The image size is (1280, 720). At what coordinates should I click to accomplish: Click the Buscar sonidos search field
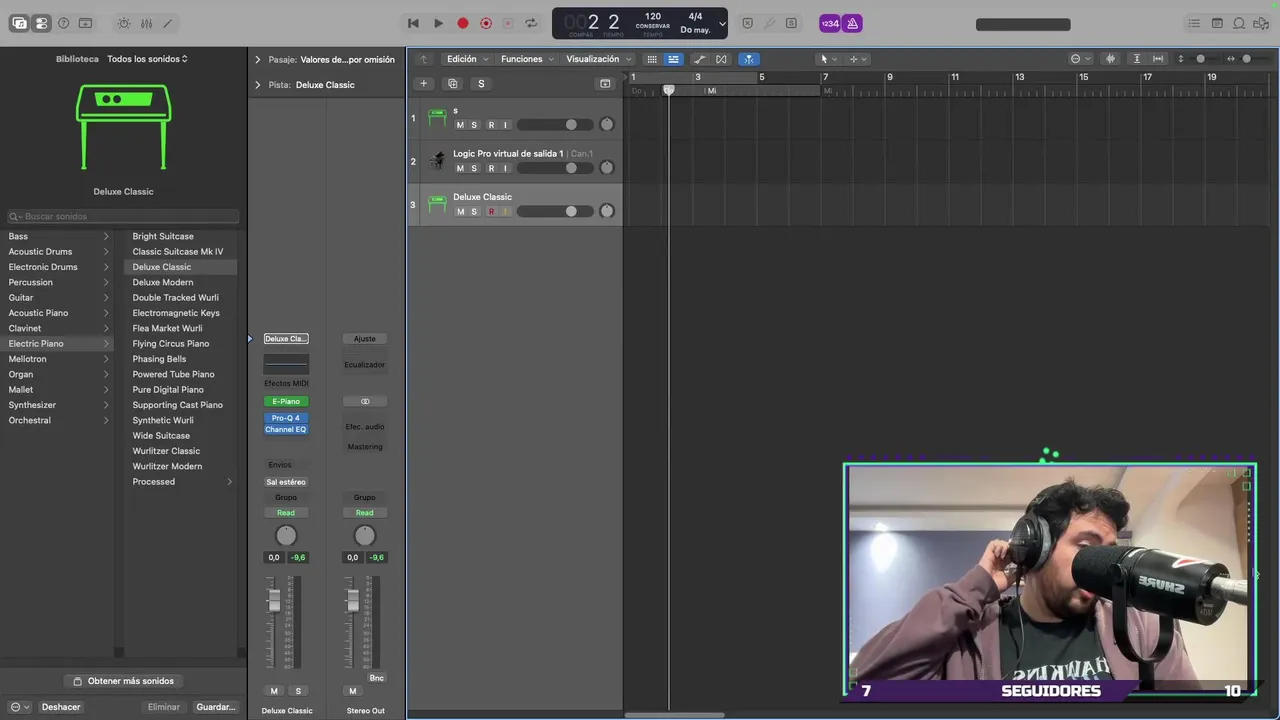[123, 216]
